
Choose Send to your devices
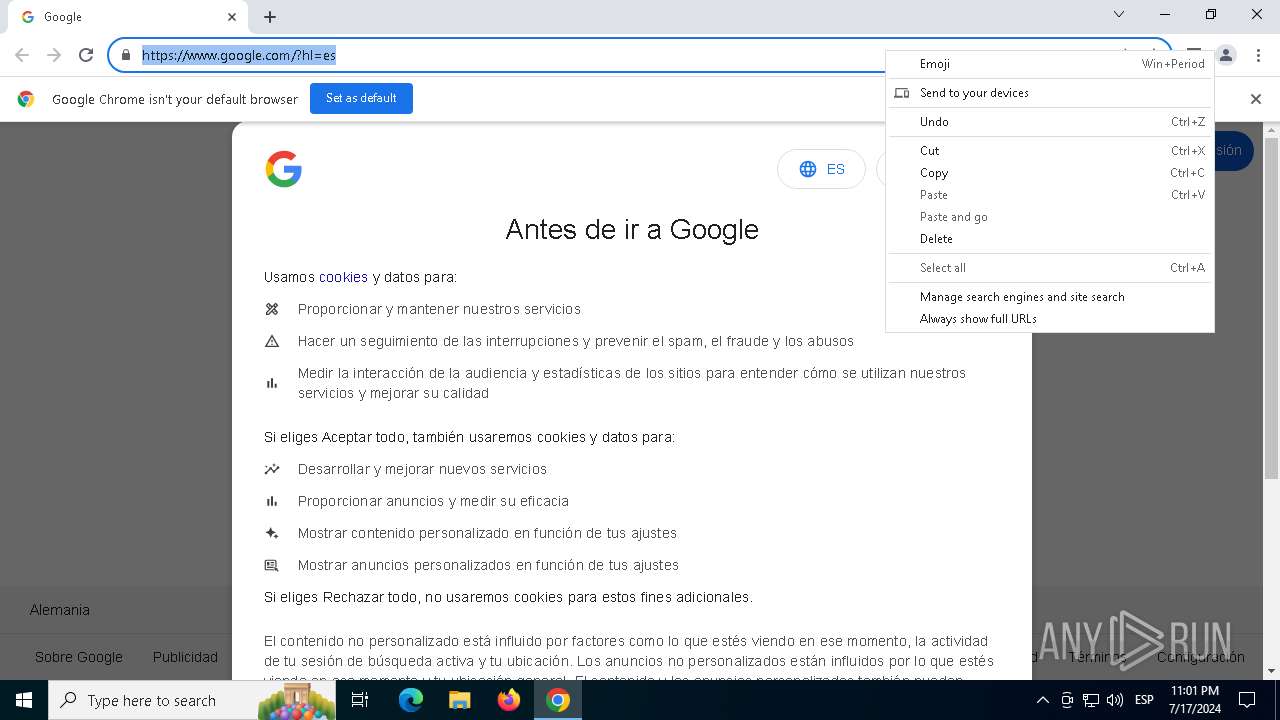[x=1050, y=93]
